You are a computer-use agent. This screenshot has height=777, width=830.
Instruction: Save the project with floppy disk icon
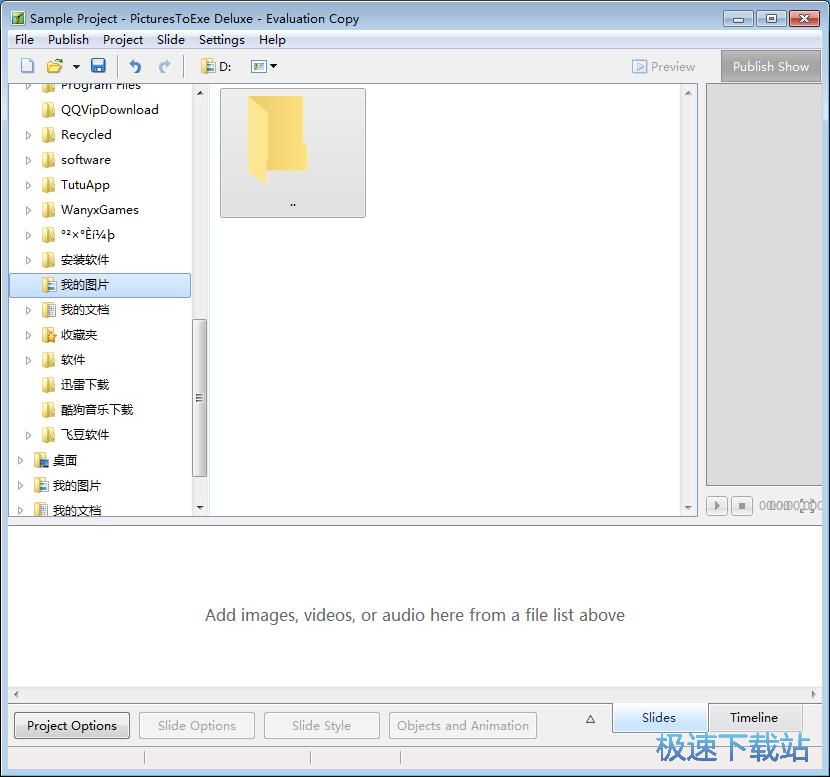tap(98, 66)
